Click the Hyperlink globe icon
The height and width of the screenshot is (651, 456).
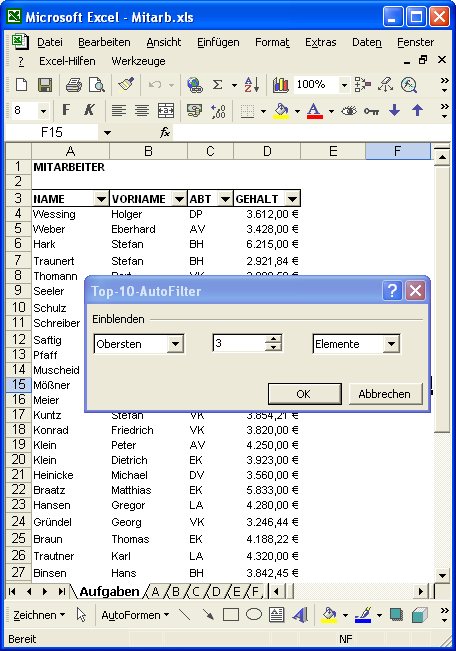tap(194, 85)
